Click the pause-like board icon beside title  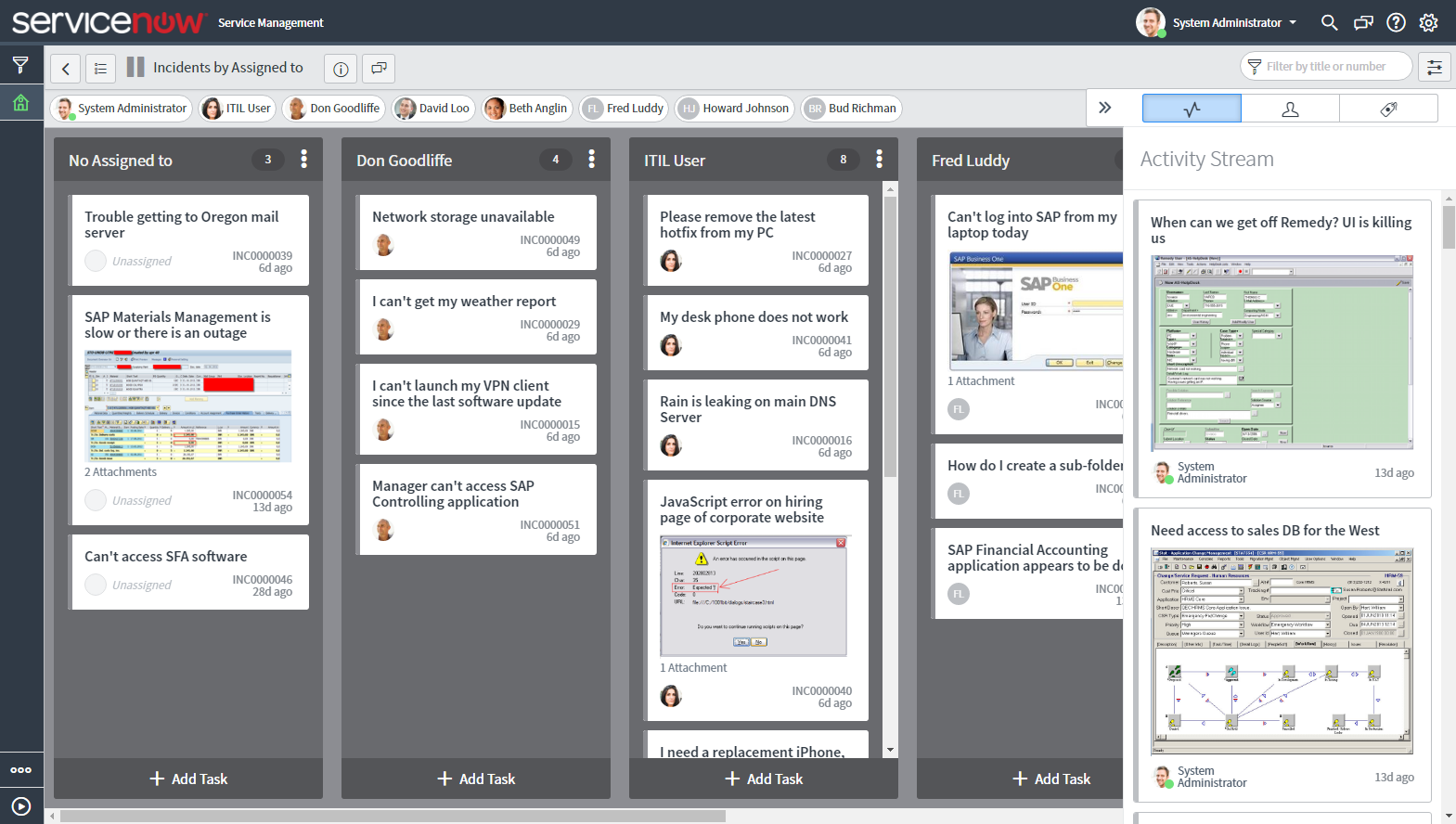tap(135, 67)
